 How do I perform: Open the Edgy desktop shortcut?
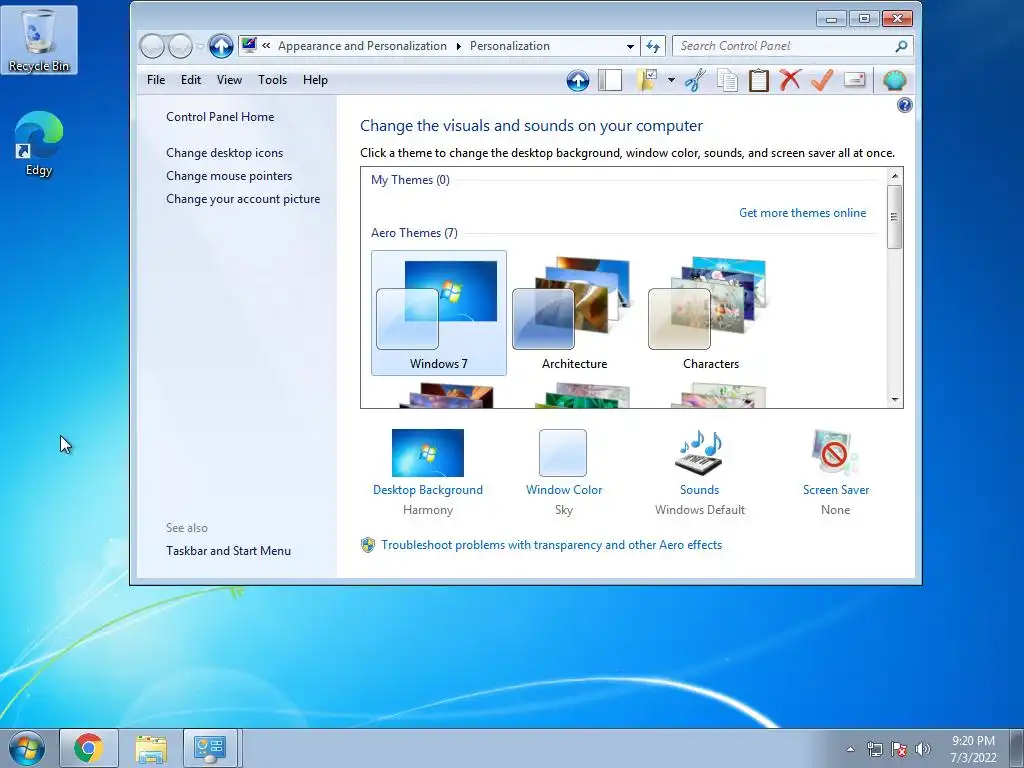coord(39,144)
